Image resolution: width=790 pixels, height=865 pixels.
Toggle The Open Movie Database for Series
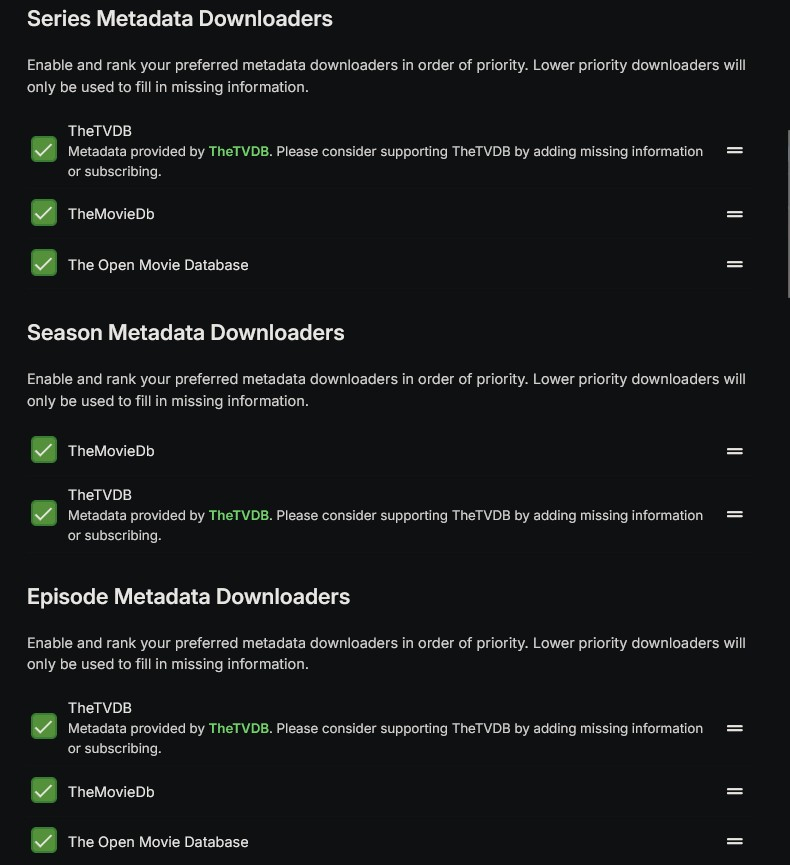pyautogui.click(x=44, y=263)
